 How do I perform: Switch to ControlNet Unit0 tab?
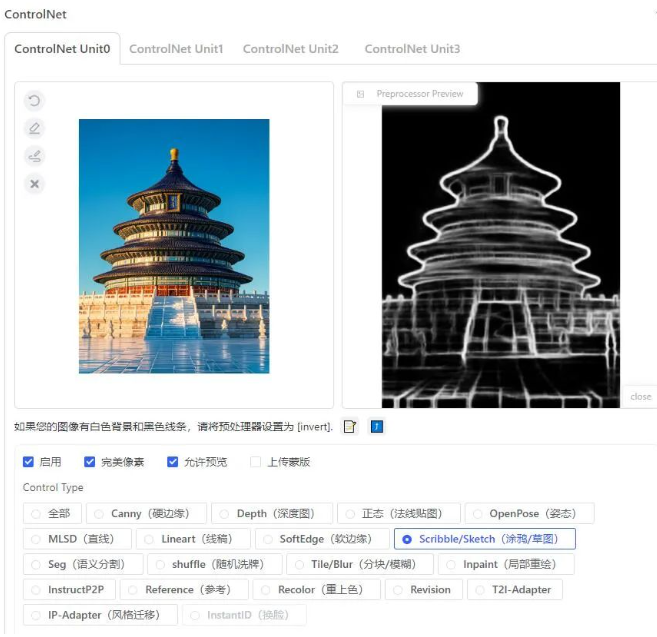62,49
